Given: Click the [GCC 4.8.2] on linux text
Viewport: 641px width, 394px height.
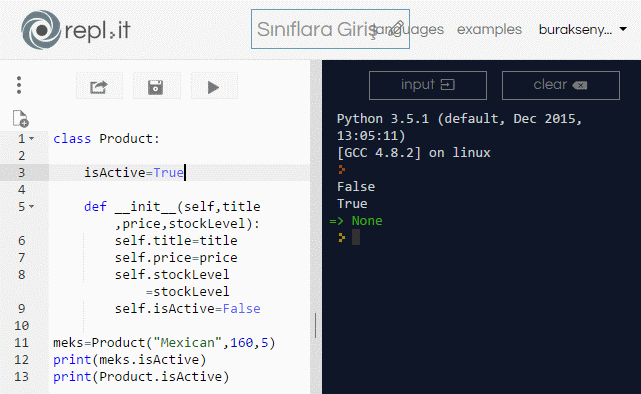Looking at the screenshot, I should [413, 153].
